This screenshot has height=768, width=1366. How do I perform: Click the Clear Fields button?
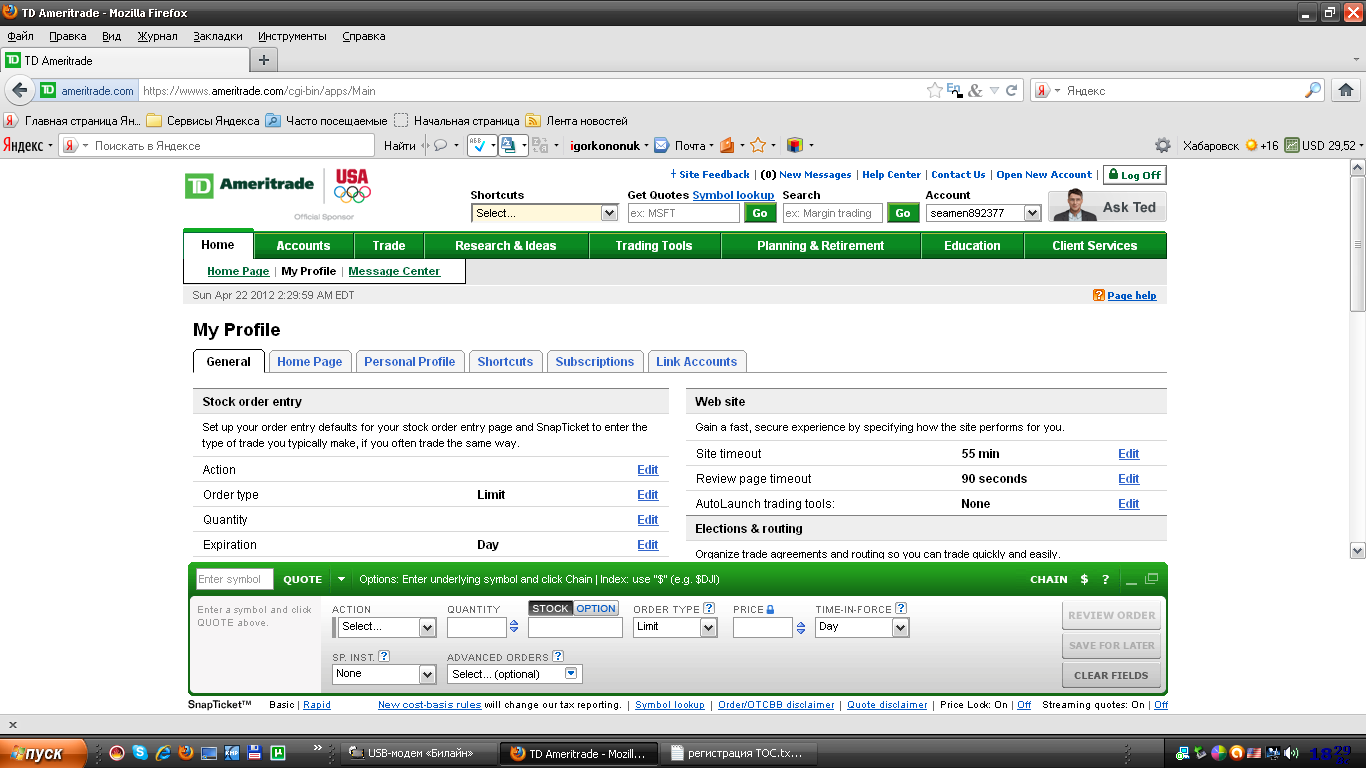click(1110, 675)
